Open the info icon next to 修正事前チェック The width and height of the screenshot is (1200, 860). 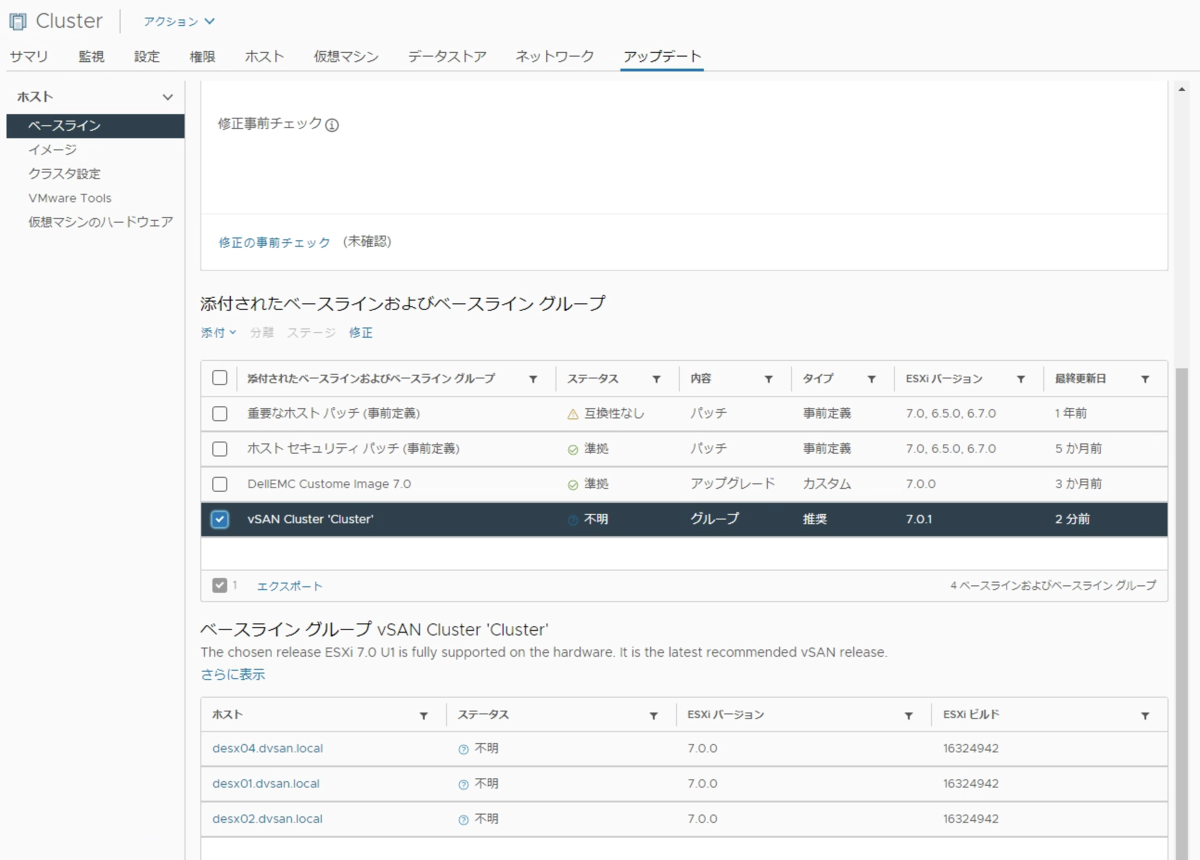pos(332,126)
